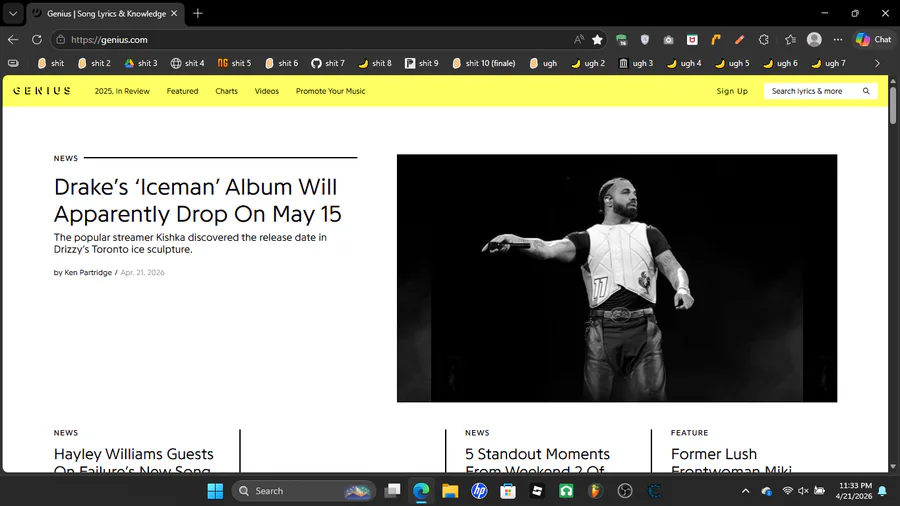Image resolution: width=900 pixels, height=506 pixels.
Task: Open the 'ugh 7' bookmark
Action: pos(828,63)
